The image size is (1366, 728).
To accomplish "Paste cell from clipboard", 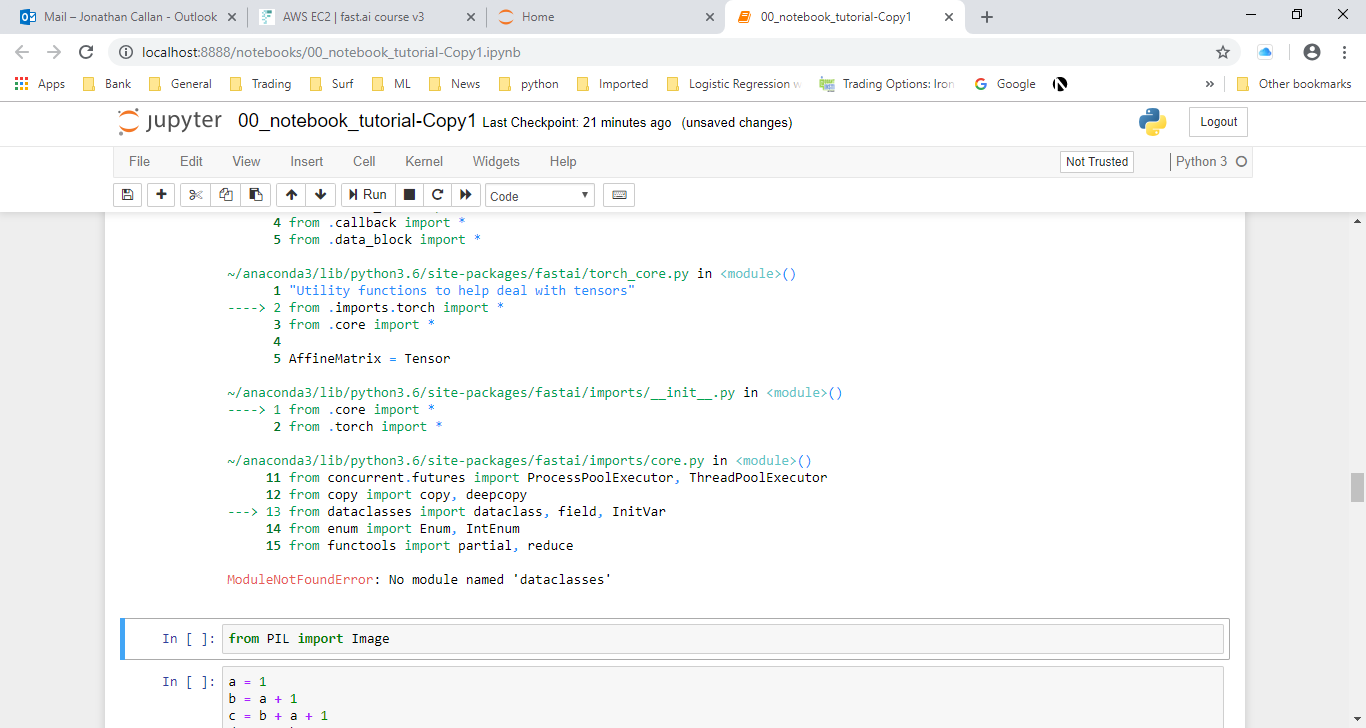I will point(256,195).
